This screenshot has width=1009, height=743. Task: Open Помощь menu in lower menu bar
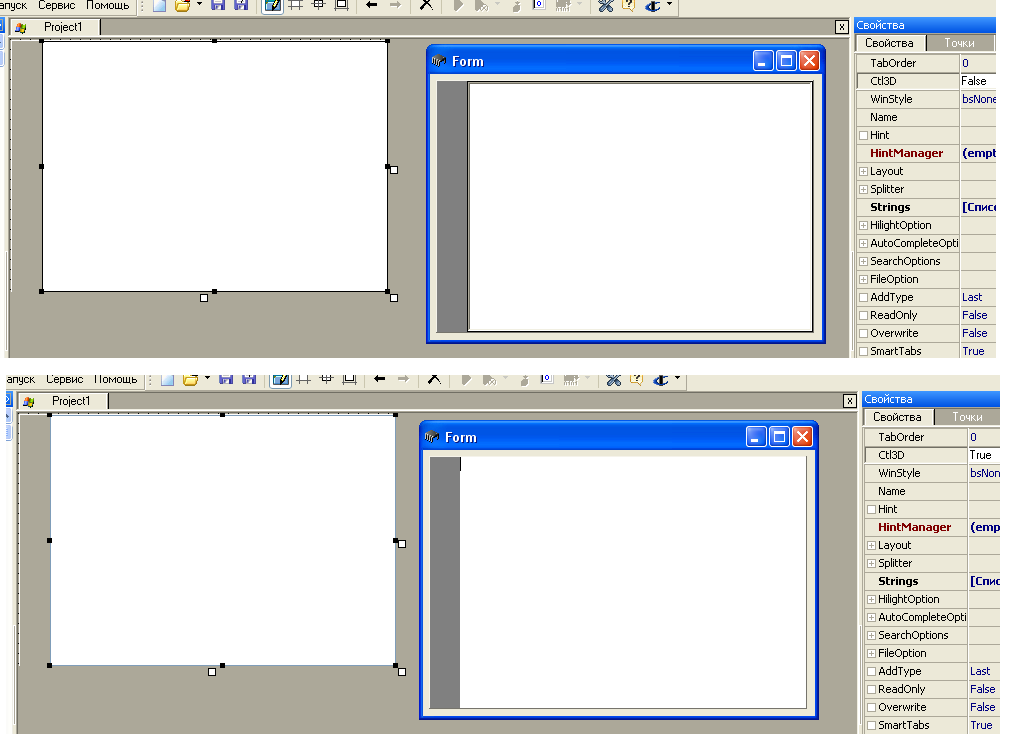pos(116,379)
